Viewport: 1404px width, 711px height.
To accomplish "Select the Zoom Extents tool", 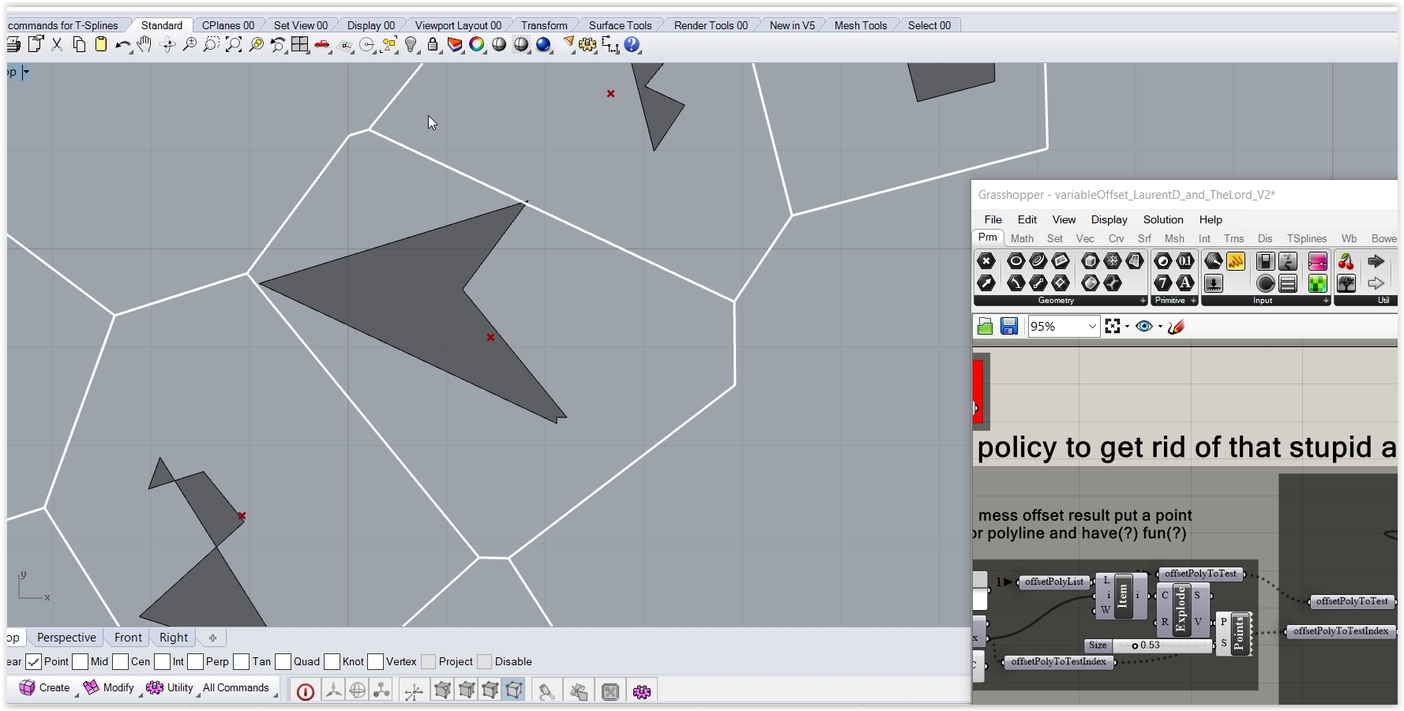I will 233,45.
